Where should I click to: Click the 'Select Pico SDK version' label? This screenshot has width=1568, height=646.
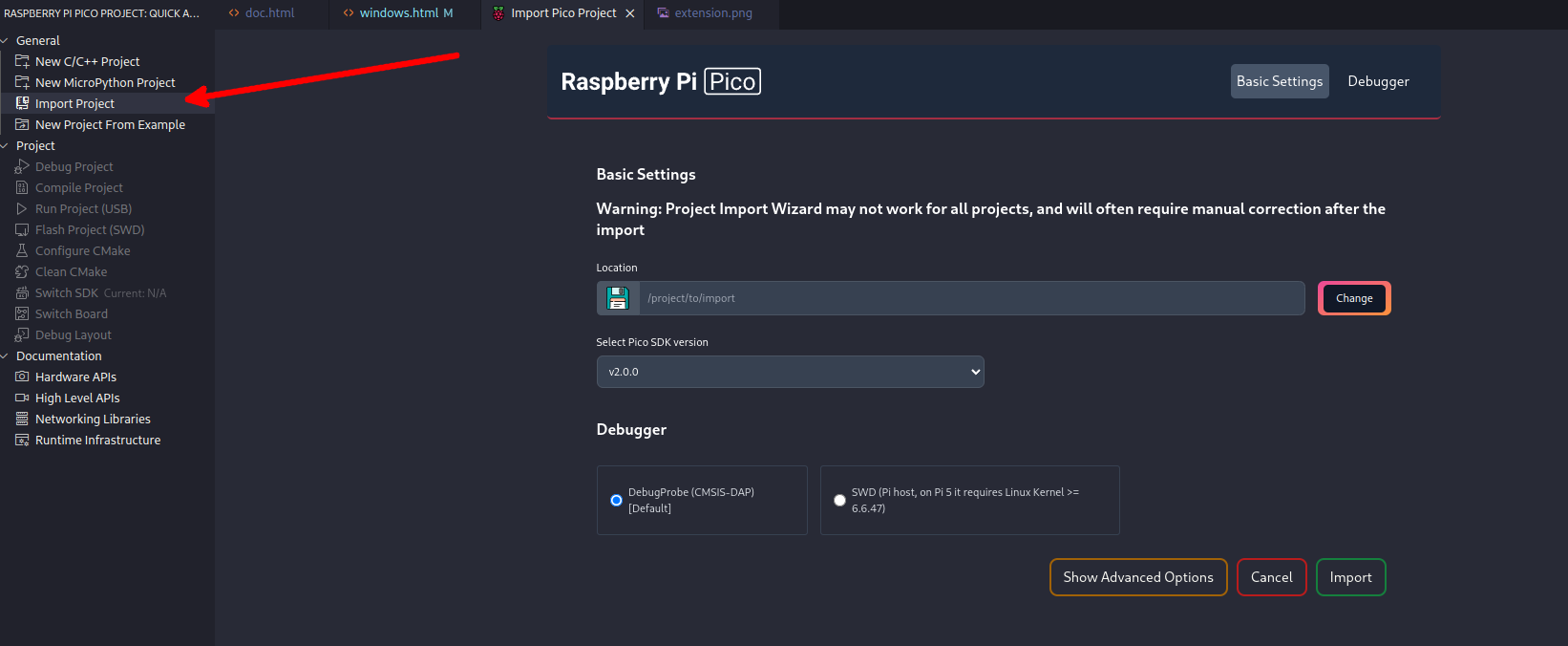point(652,342)
